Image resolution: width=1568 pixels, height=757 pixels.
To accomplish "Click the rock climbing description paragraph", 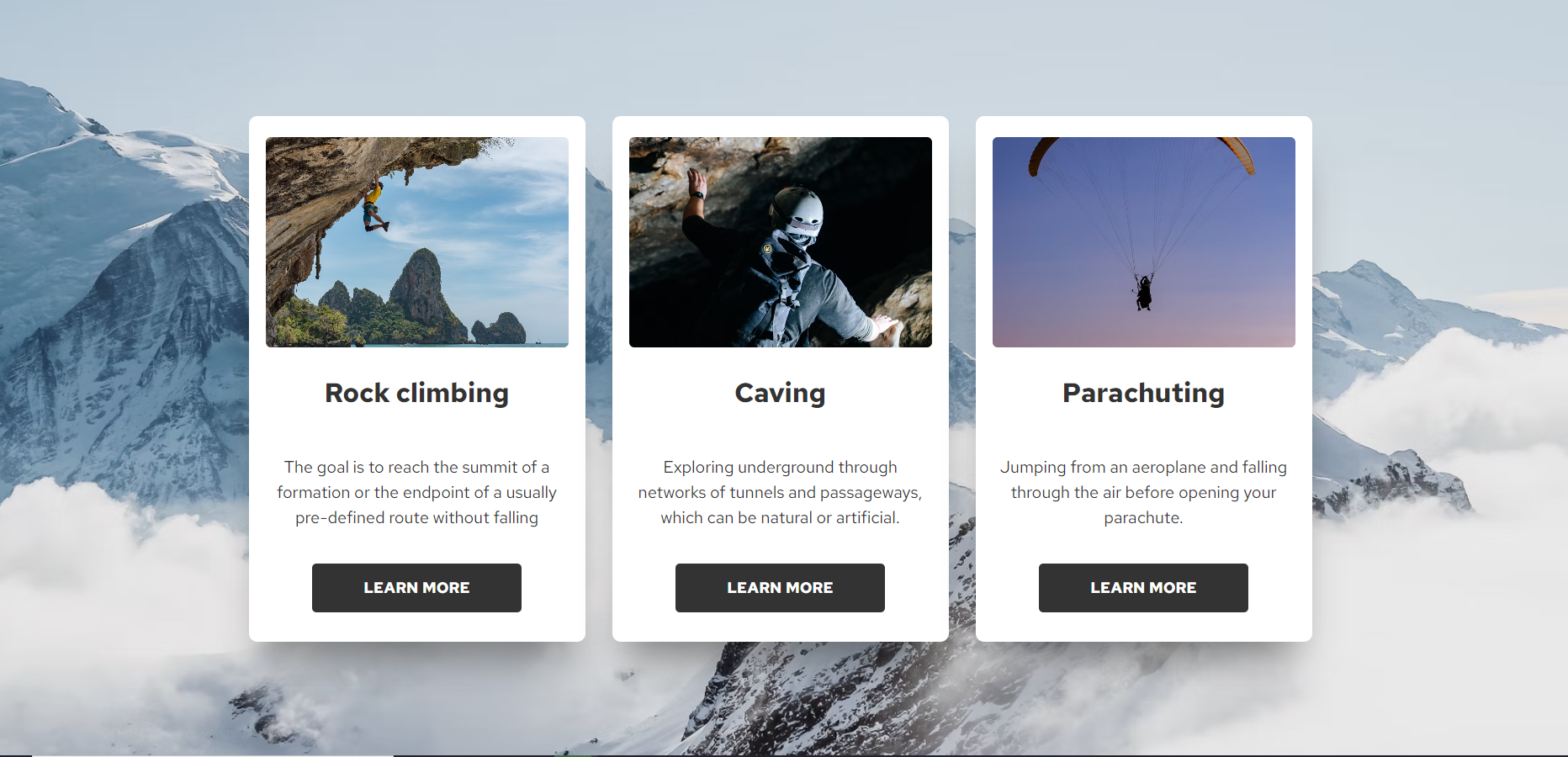I will 417,492.
